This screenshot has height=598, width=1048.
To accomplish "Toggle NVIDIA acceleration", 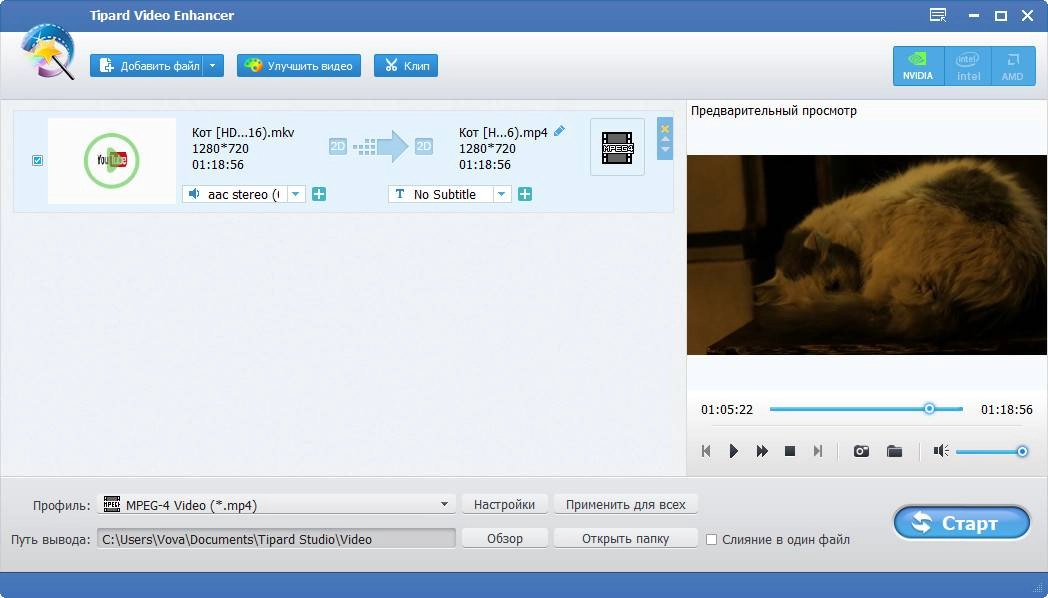I will coord(918,66).
